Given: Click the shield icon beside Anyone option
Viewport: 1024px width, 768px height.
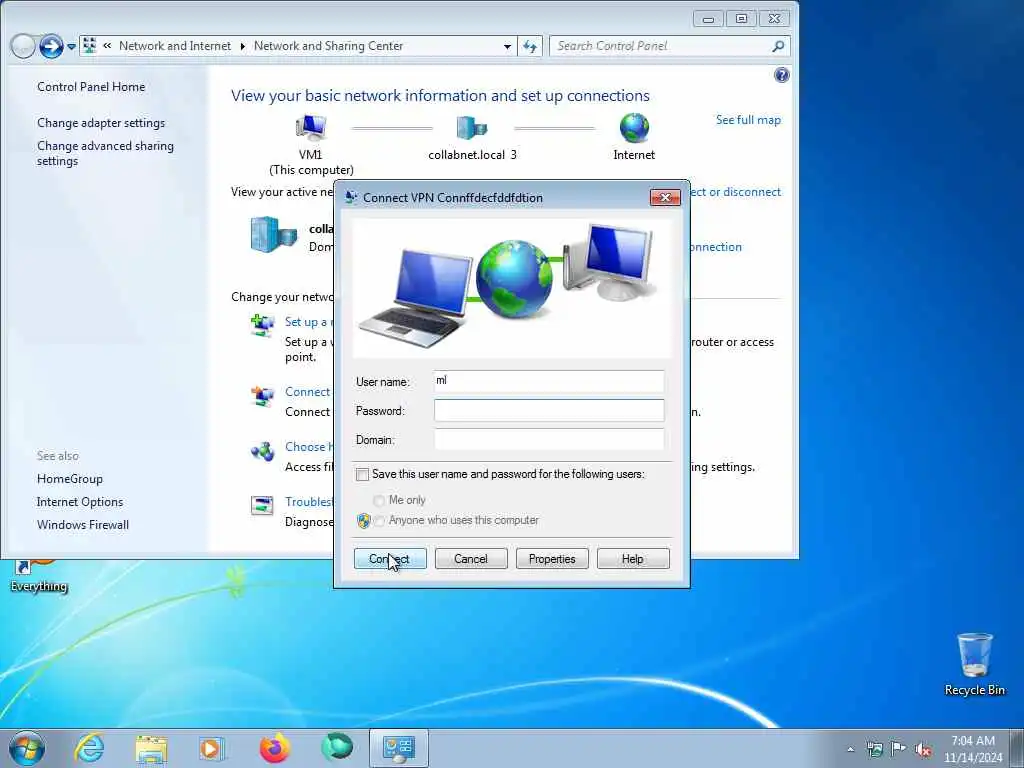Looking at the screenshot, I should (x=364, y=520).
